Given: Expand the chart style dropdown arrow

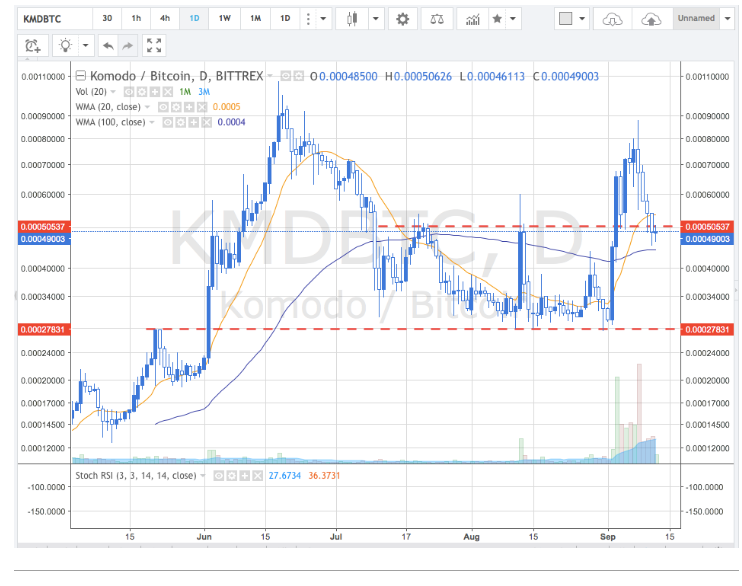Looking at the screenshot, I should tap(375, 19).
